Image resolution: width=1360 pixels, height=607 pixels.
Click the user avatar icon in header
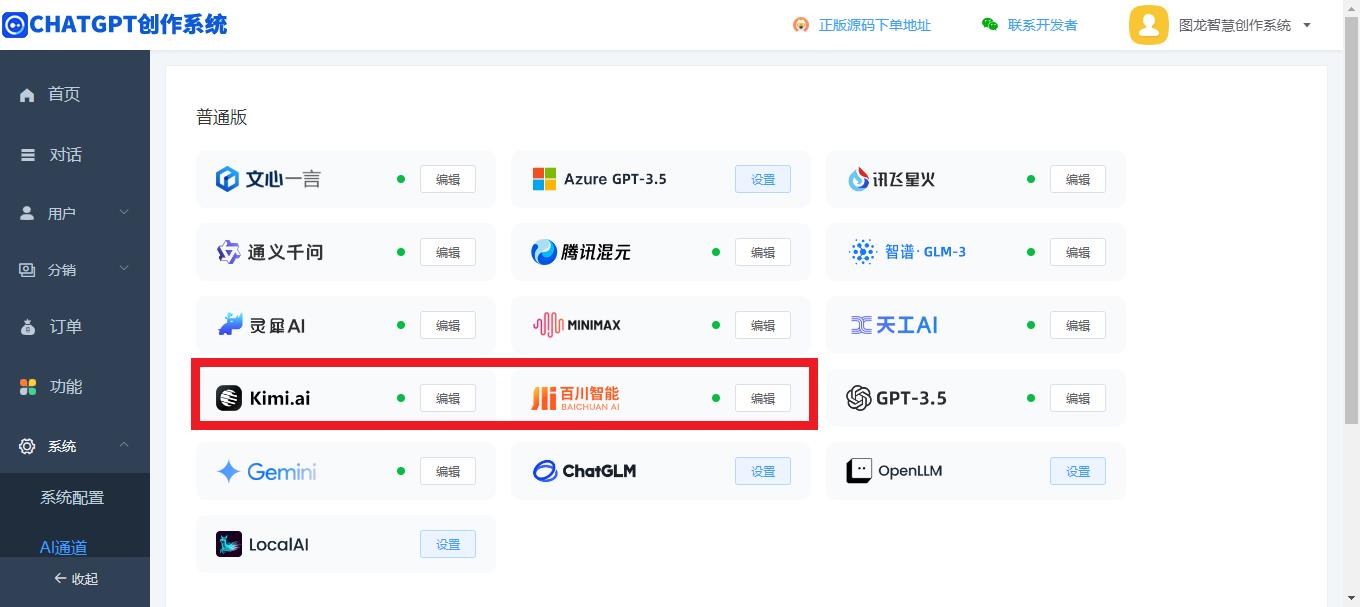(x=1149, y=25)
